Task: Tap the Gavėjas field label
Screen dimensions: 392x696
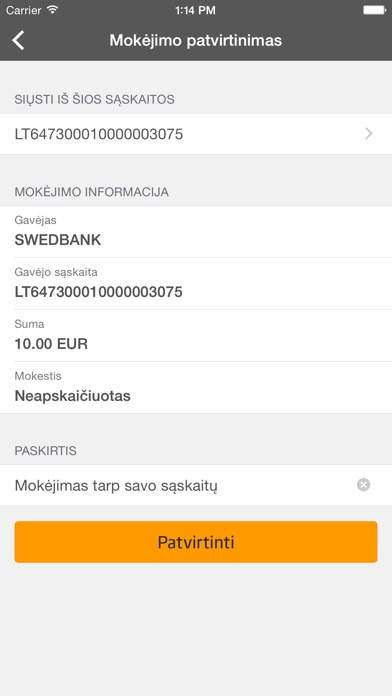Action: [36, 220]
